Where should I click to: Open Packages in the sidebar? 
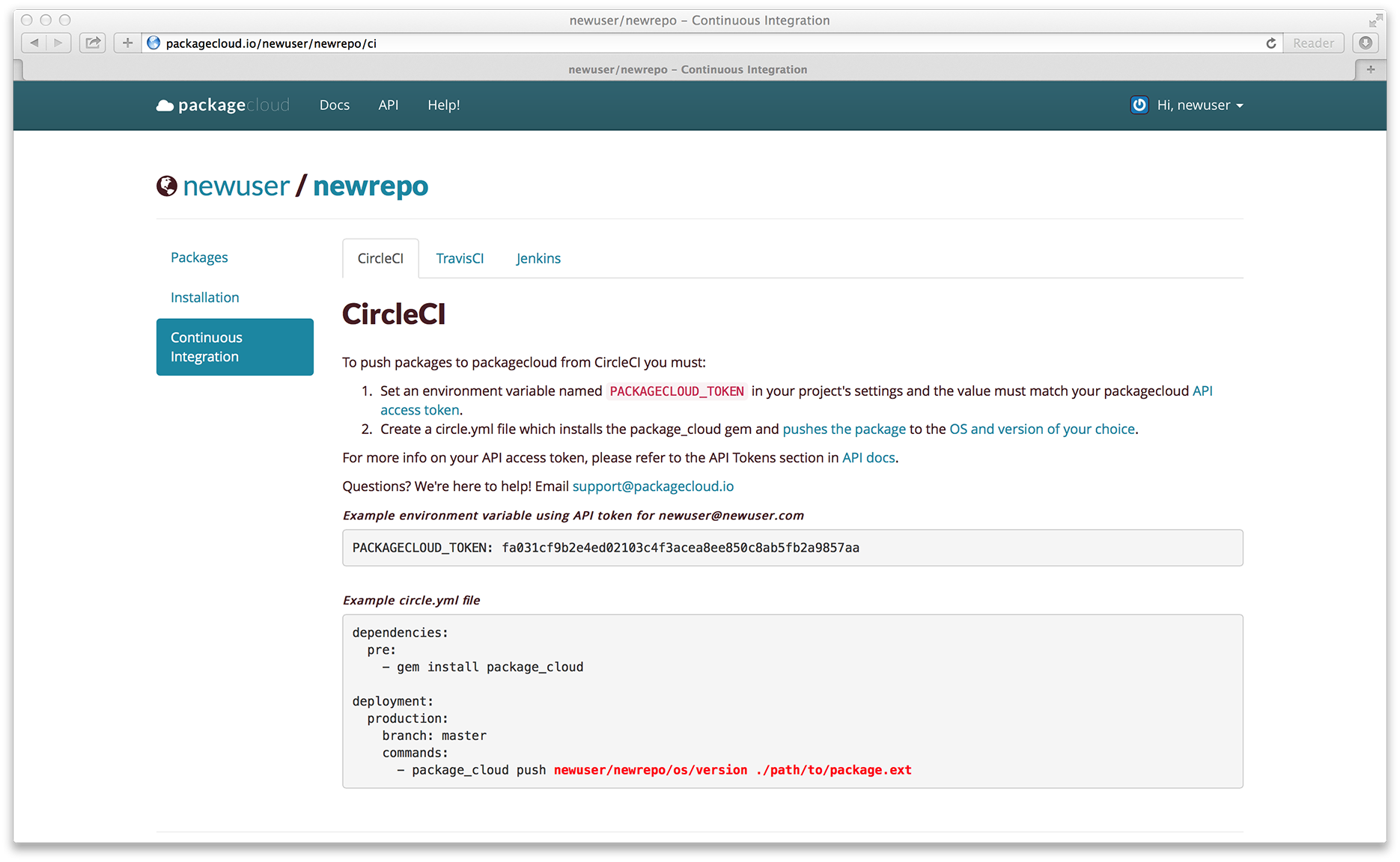(199, 257)
